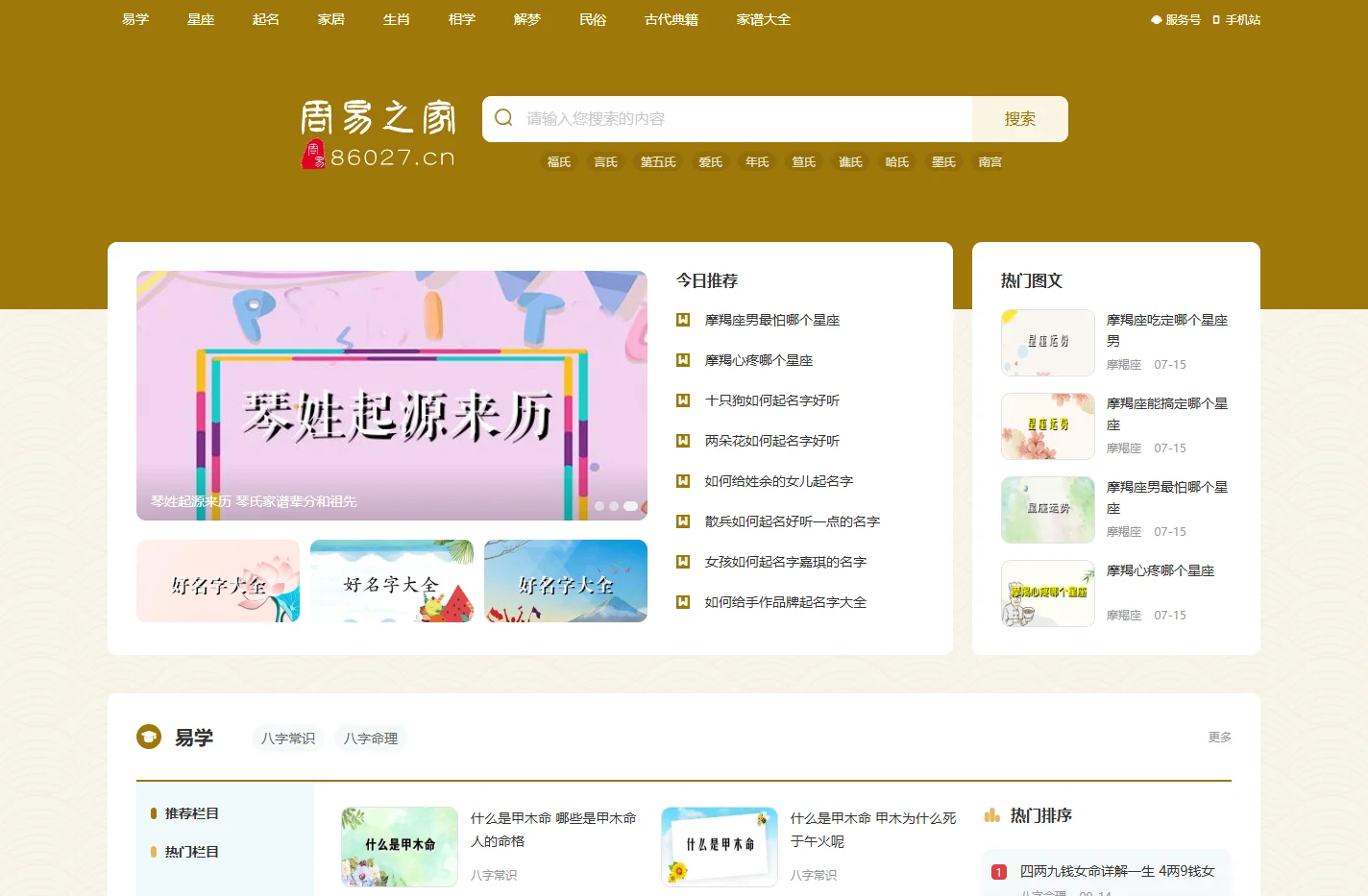Click the 周易之家 site logo
Image resolution: width=1368 pixels, height=896 pixels.
[379, 134]
